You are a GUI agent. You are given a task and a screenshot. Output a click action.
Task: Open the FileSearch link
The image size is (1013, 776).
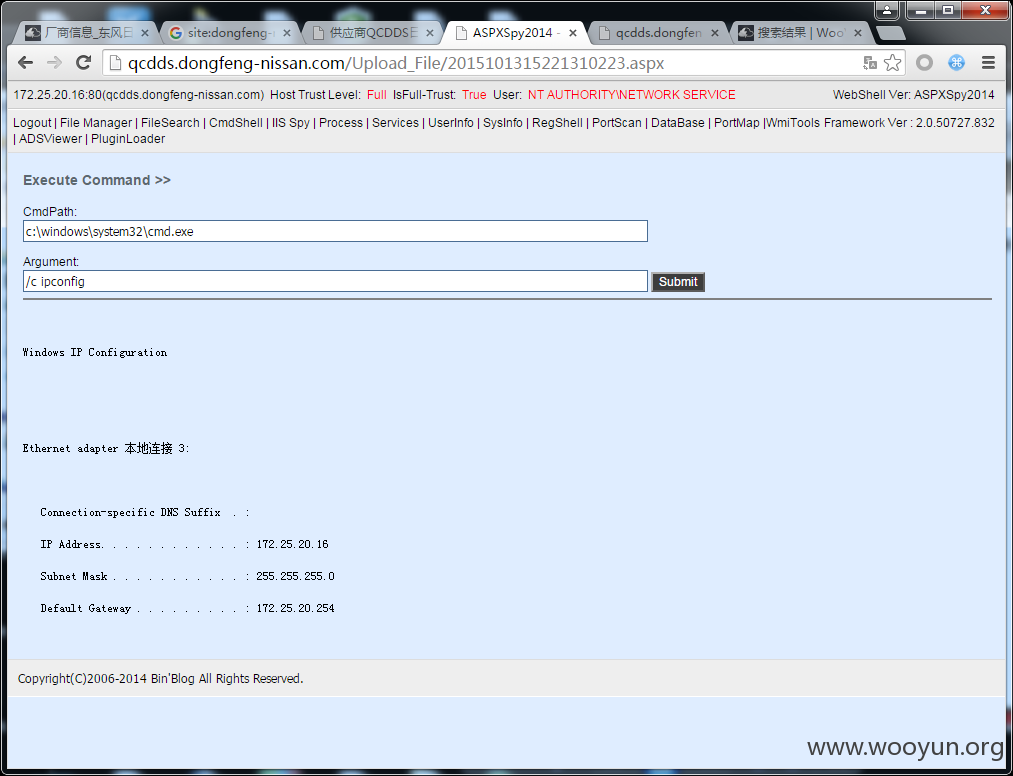(x=170, y=123)
